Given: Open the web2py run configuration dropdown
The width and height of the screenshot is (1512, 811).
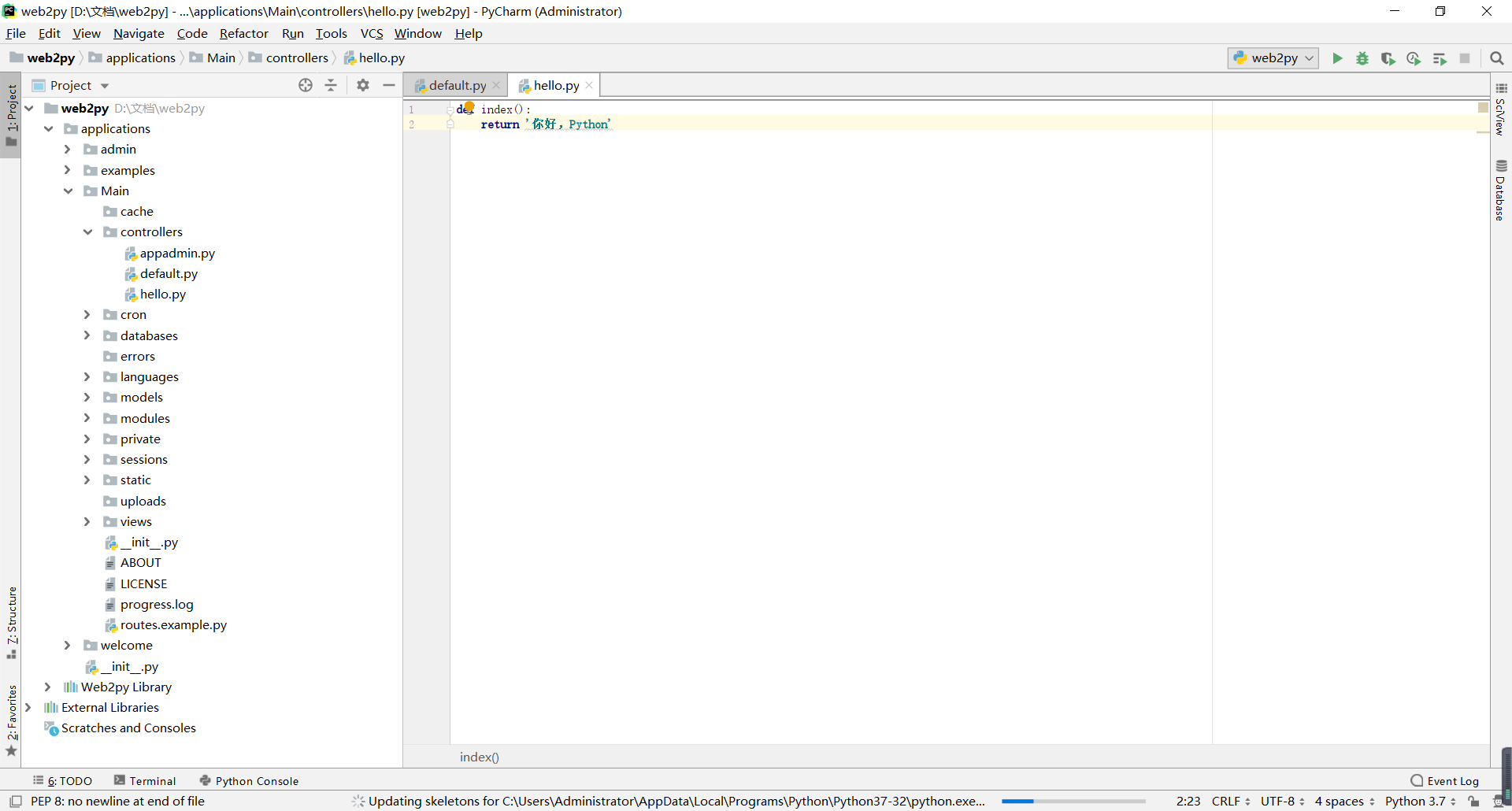Looking at the screenshot, I should click(1273, 58).
